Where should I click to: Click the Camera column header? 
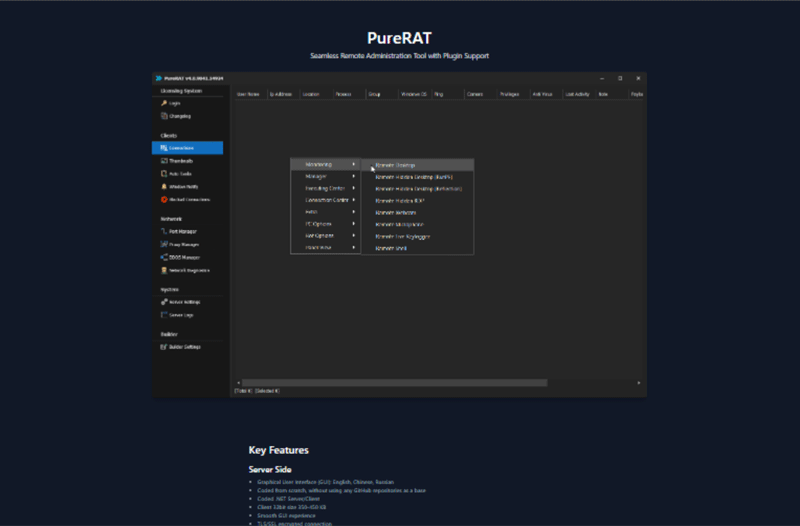[x=481, y=94]
